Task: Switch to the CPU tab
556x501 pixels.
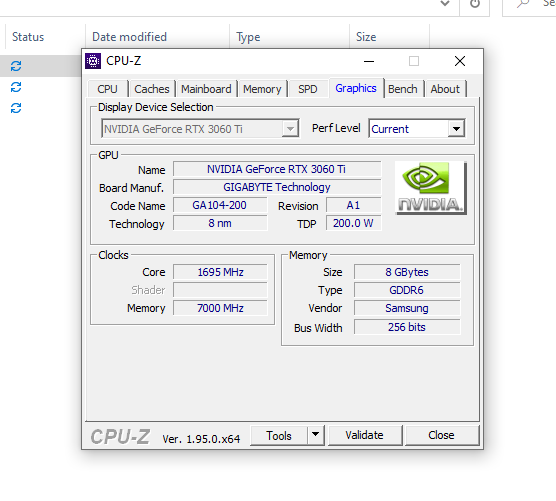Action: click(x=107, y=89)
